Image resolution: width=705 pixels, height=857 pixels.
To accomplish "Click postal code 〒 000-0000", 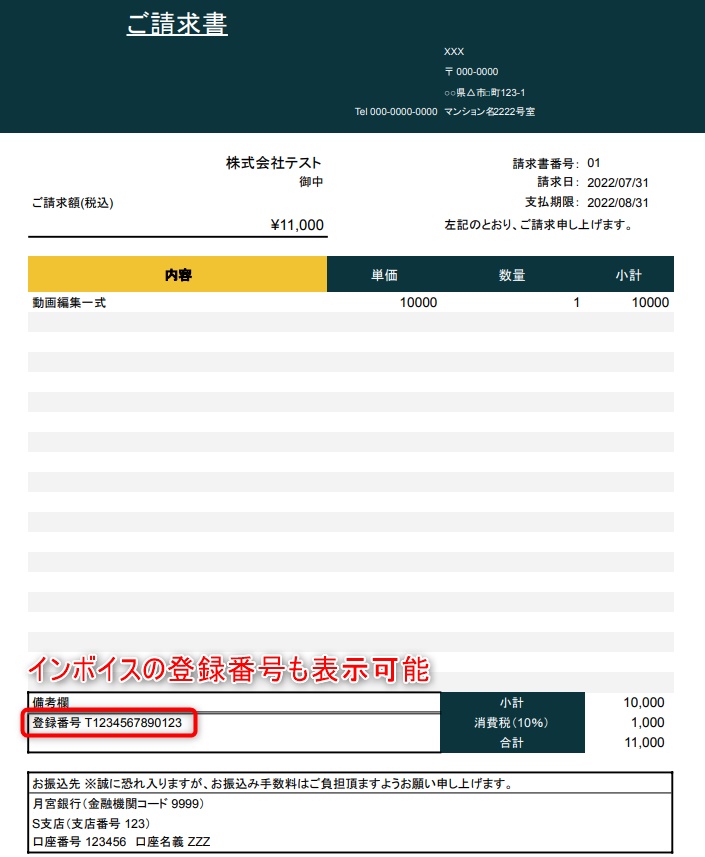I will pyautogui.click(x=471, y=72).
